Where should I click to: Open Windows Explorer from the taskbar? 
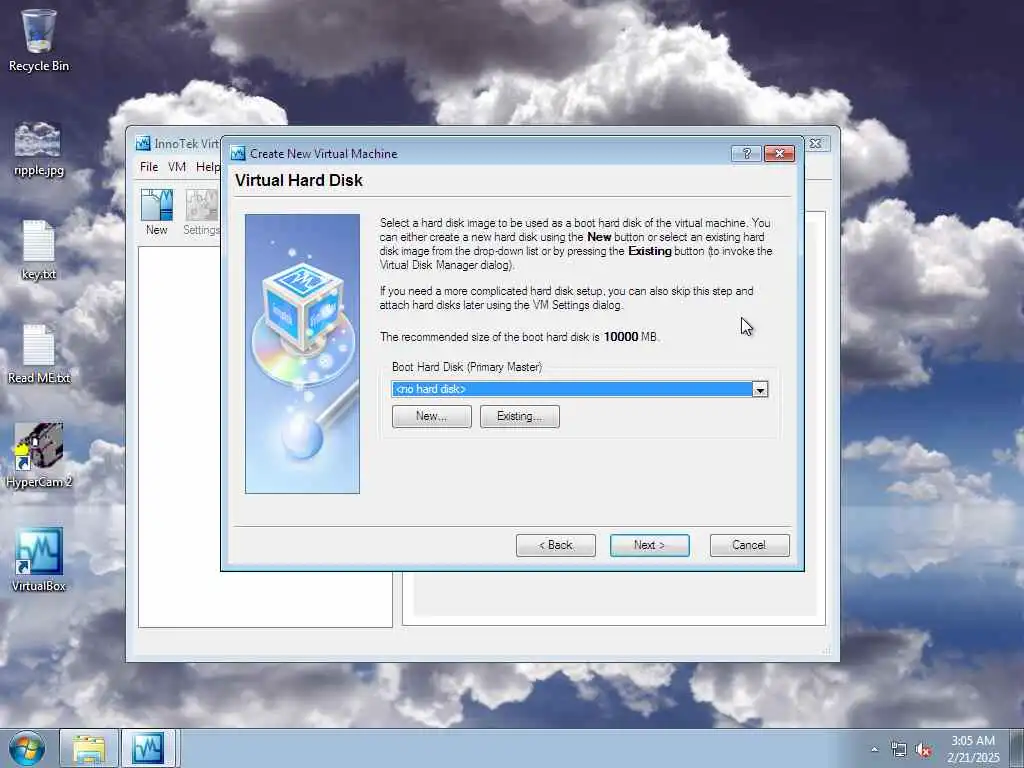(89, 748)
